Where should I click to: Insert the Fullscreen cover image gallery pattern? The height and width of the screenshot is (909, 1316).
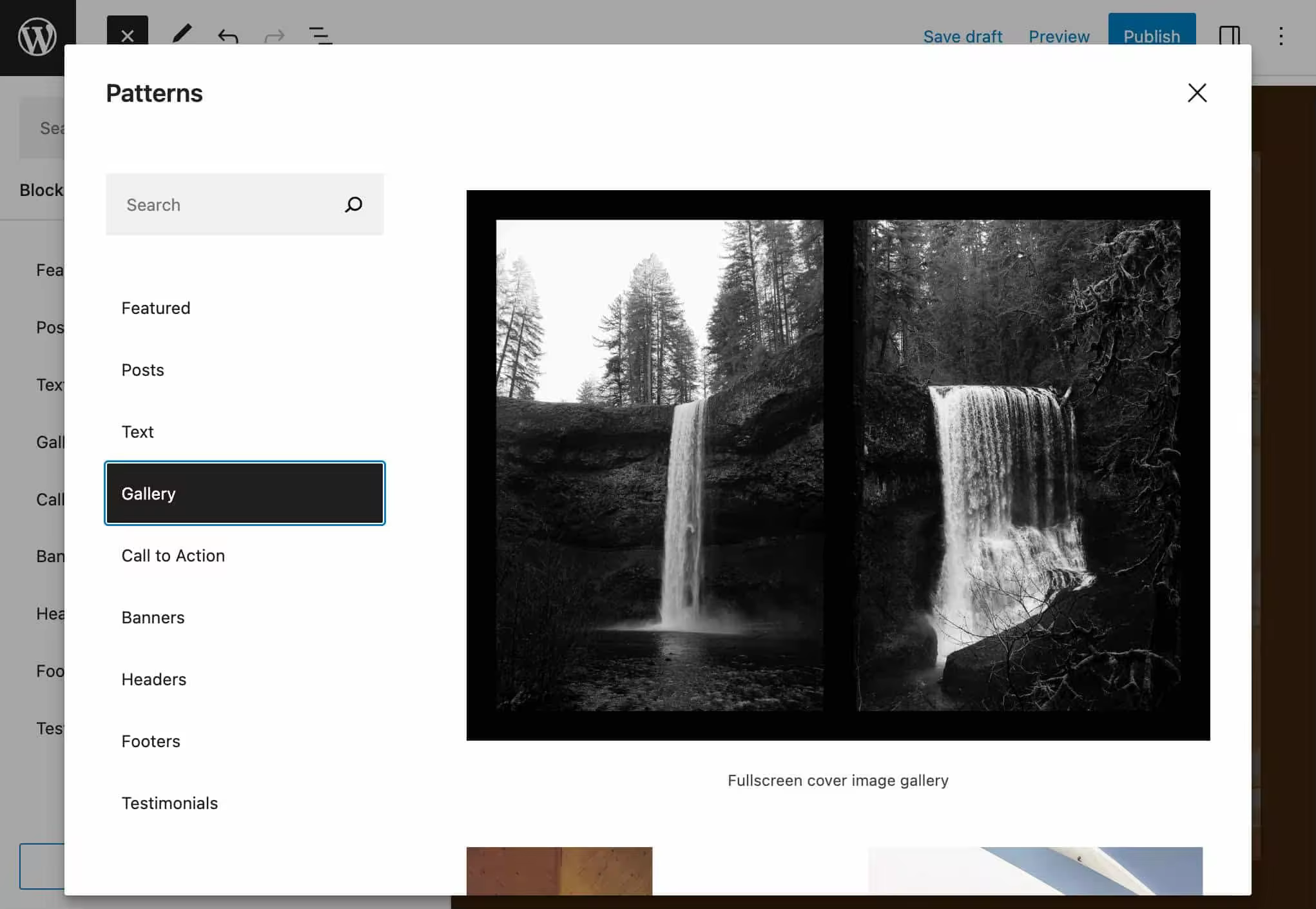(x=838, y=465)
